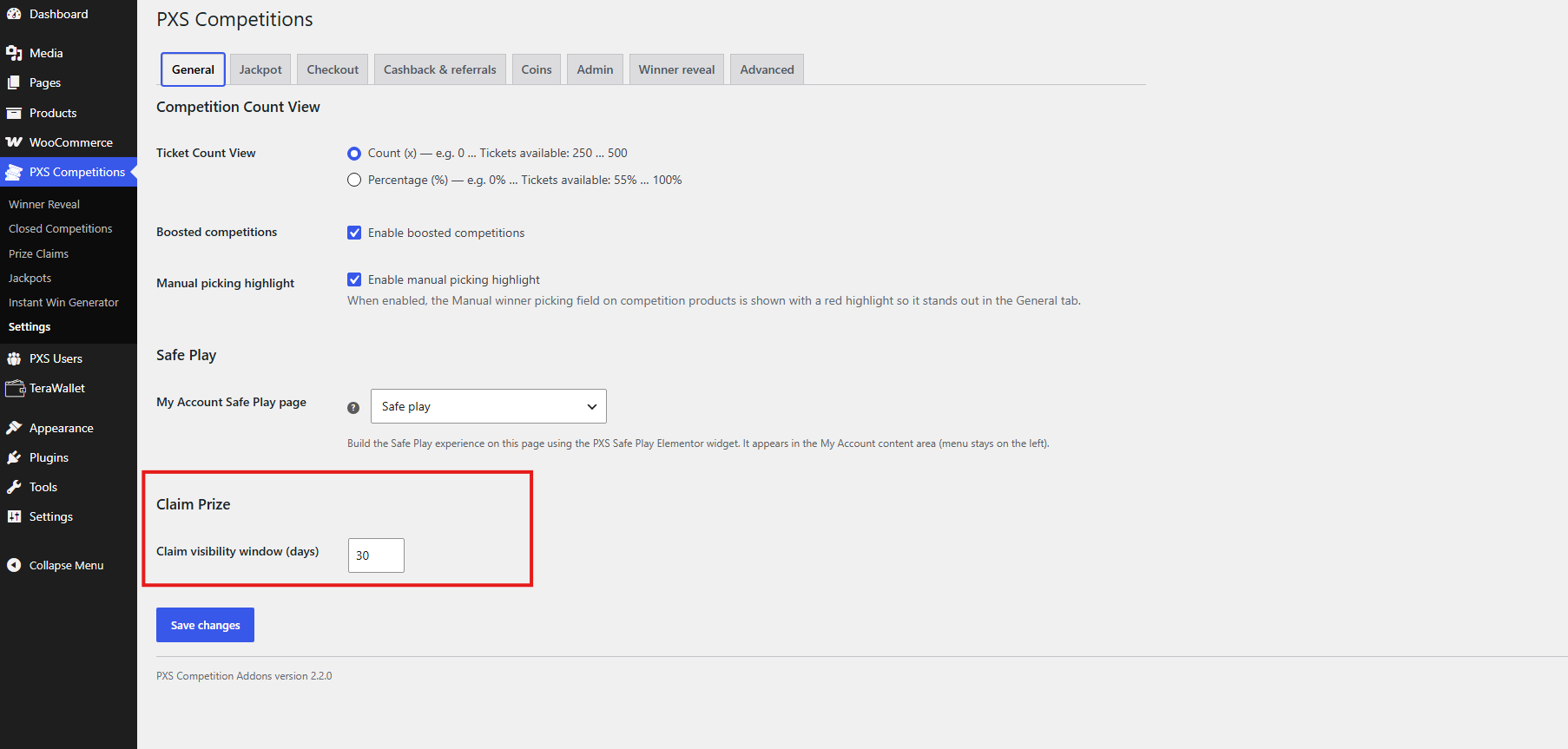This screenshot has width=1568, height=749.
Task: Open the PXS Competitions menu item
Action: (x=69, y=172)
